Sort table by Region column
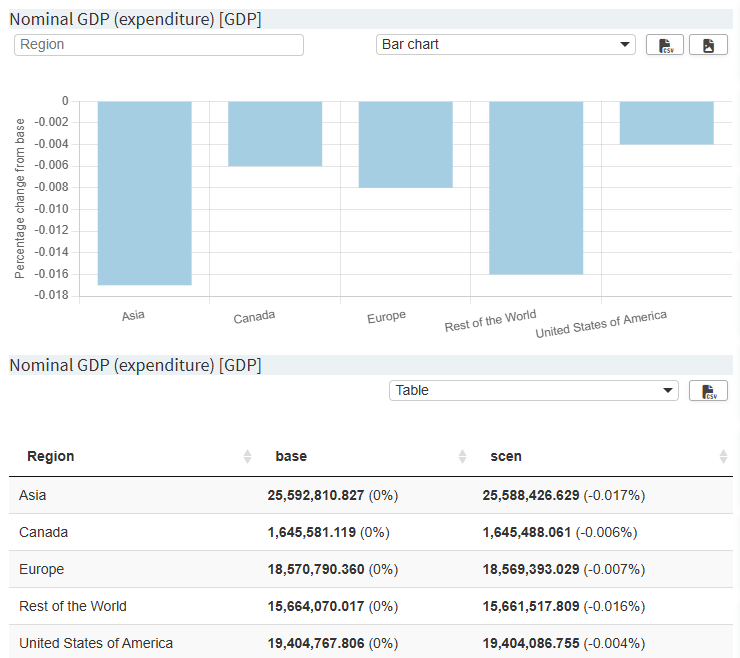The height and width of the screenshot is (658, 740). tap(247, 456)
